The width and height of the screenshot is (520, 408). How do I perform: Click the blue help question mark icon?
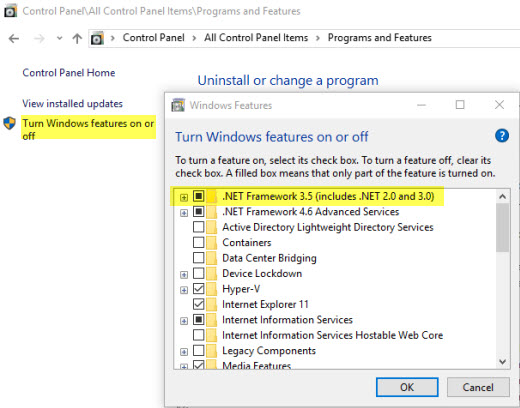pyautogui.click(x=502, y=136)
